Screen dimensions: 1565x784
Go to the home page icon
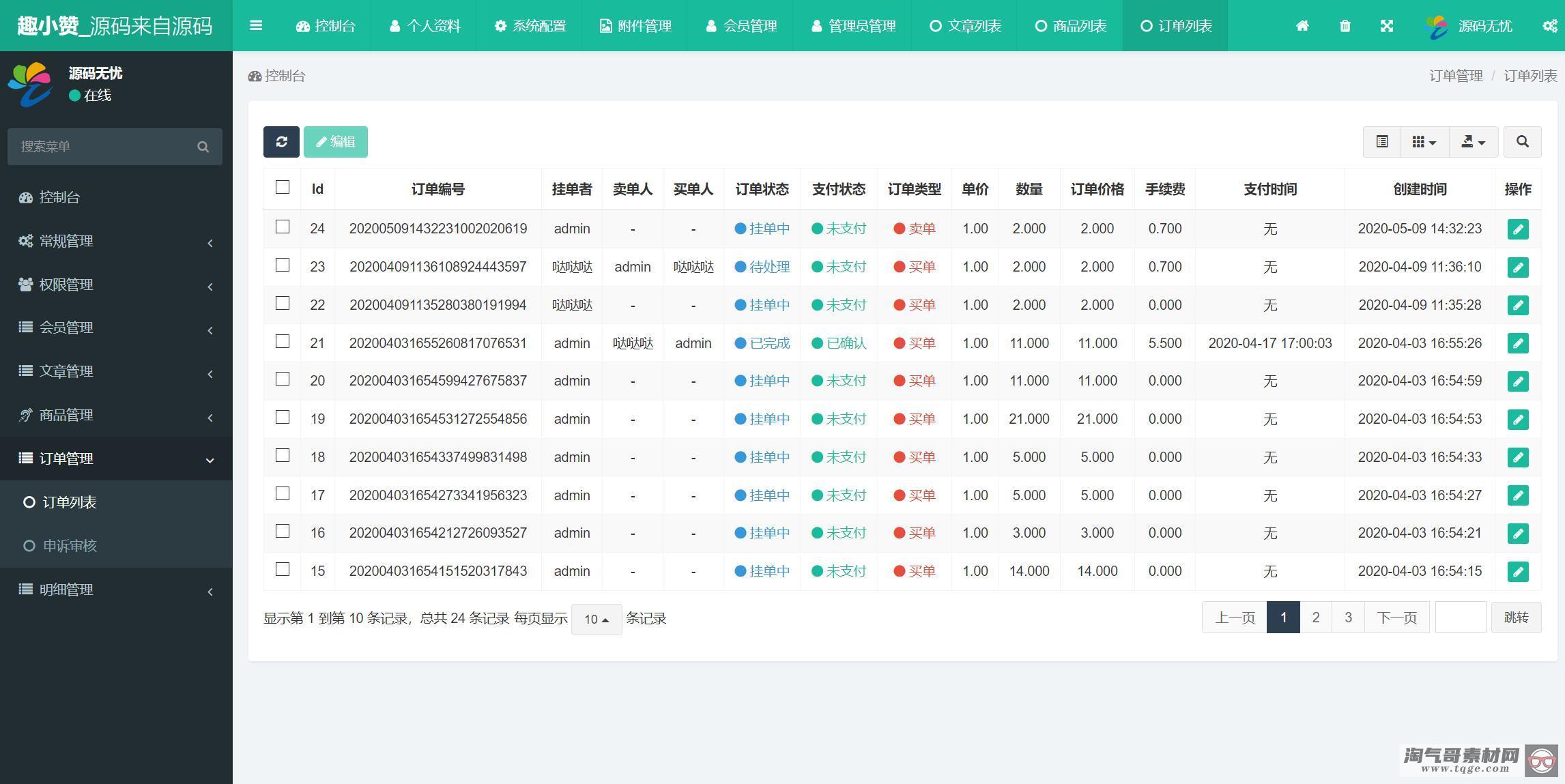coord(1302,26)
